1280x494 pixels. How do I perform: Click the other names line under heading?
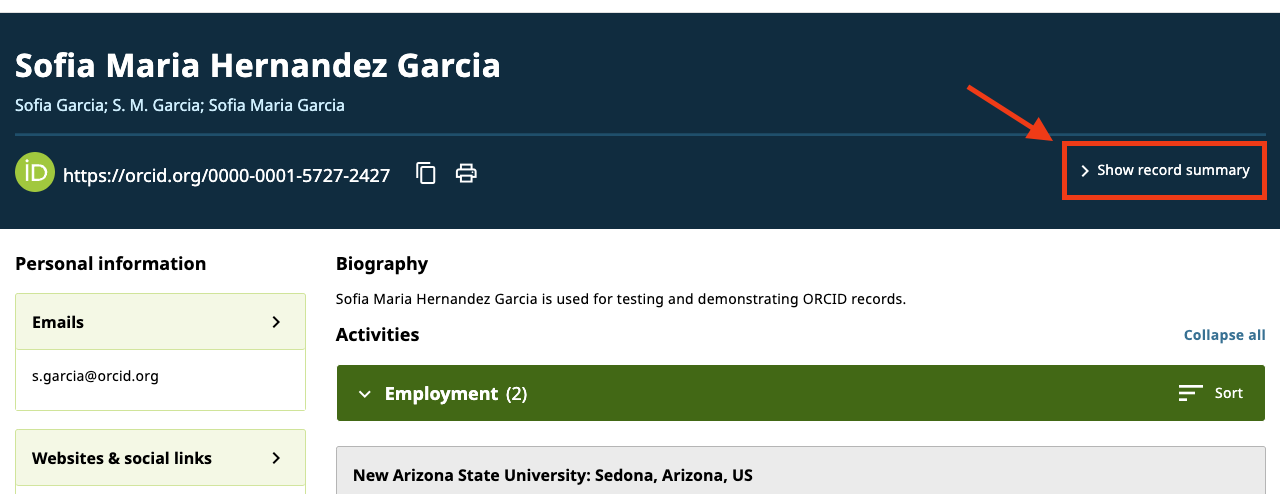[180, 105]
